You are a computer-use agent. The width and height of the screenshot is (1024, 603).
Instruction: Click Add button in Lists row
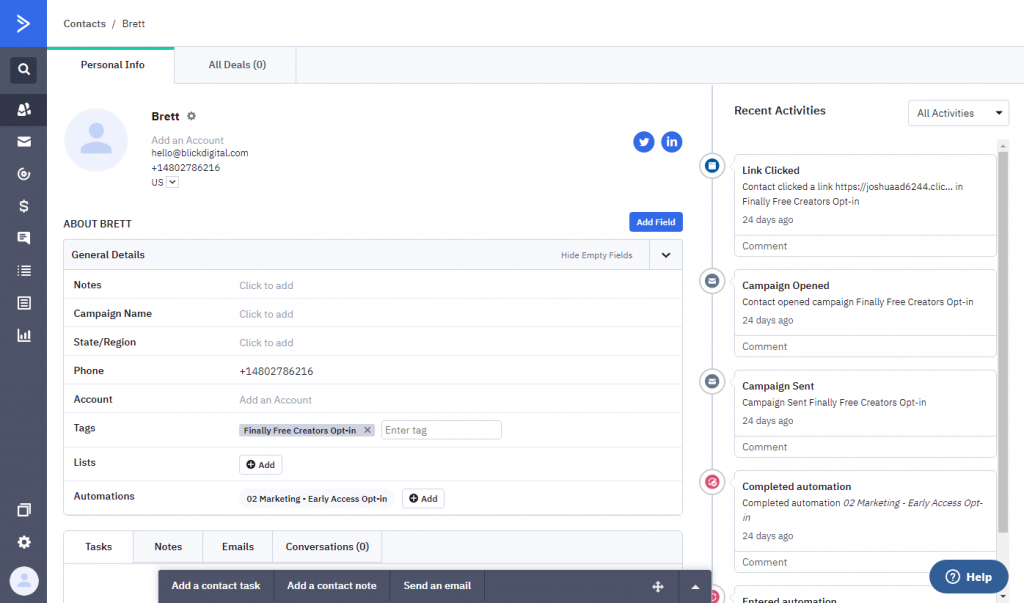coord(261,464)
